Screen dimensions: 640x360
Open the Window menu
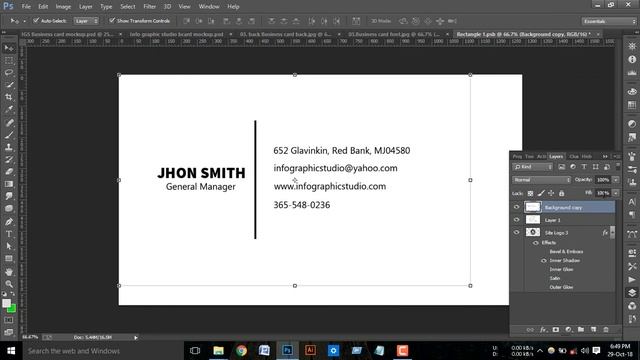(x=209, y=7)
